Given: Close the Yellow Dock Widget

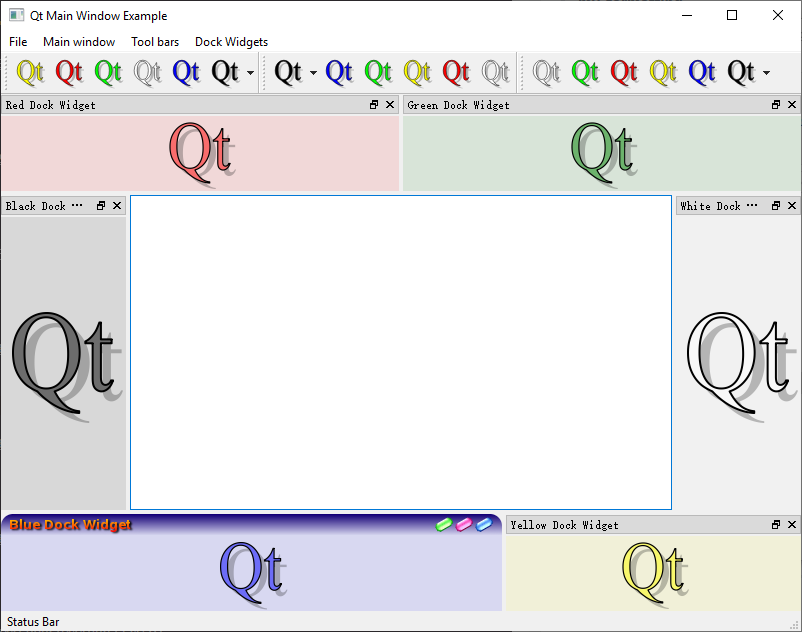Looking at the screenshot, I should pyautogui.click(x=791, y=524).
